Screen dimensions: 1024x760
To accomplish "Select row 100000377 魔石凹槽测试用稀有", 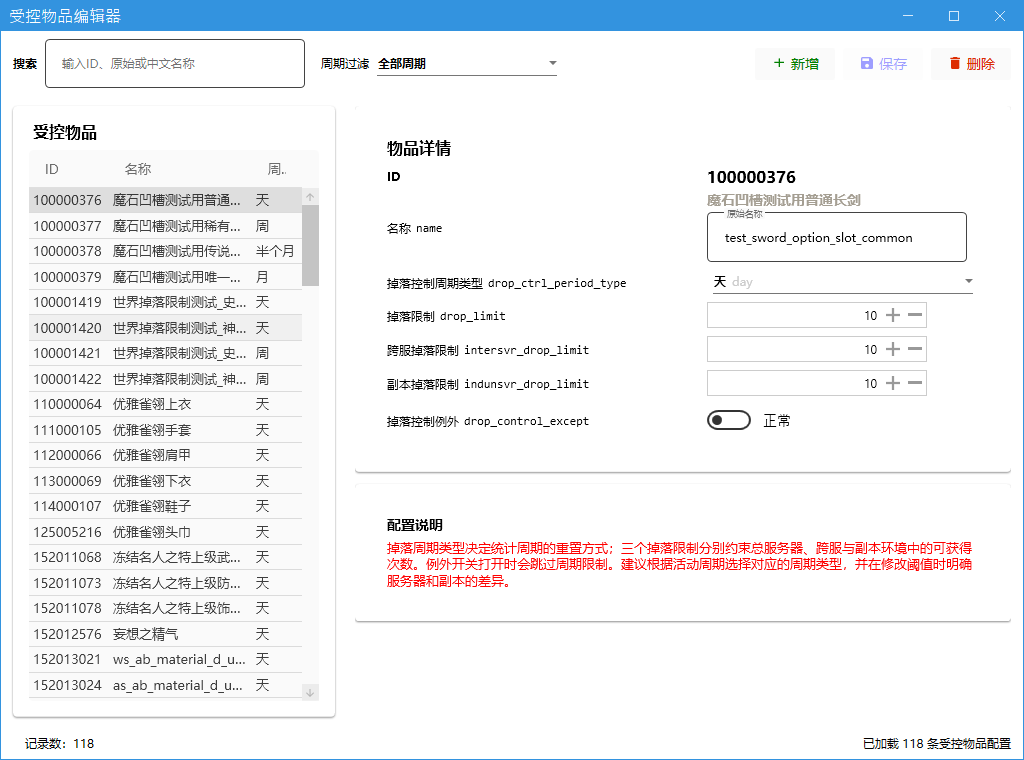I will (x=166, y=226).
